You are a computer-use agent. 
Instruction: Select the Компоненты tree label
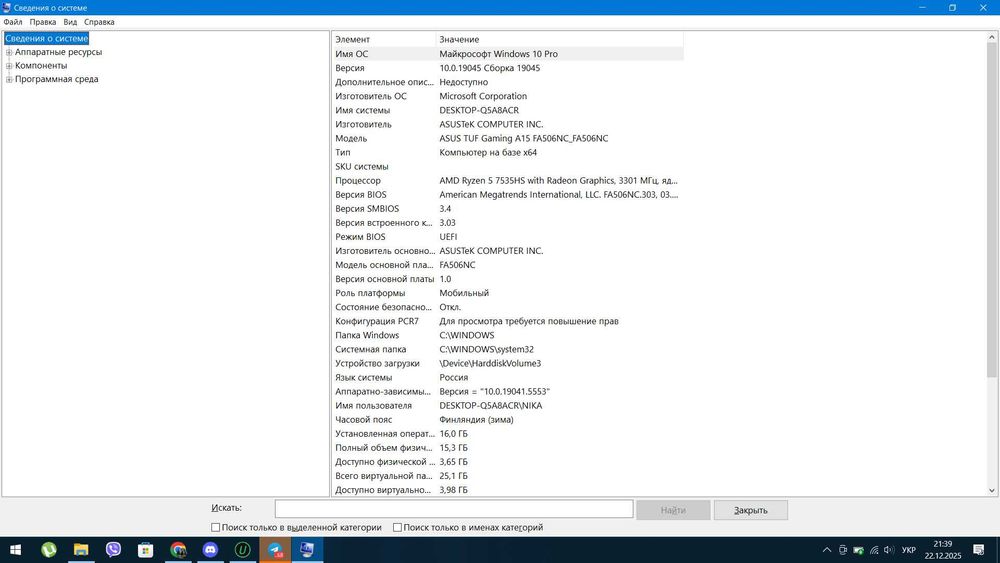pyautogui.click(x=41, y=66)
